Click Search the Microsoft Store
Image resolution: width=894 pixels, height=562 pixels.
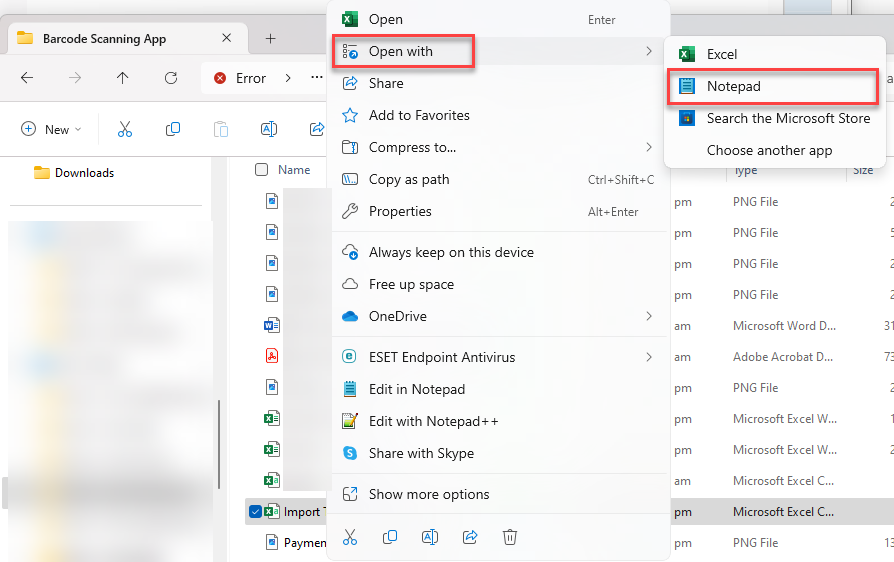(774, 118)
